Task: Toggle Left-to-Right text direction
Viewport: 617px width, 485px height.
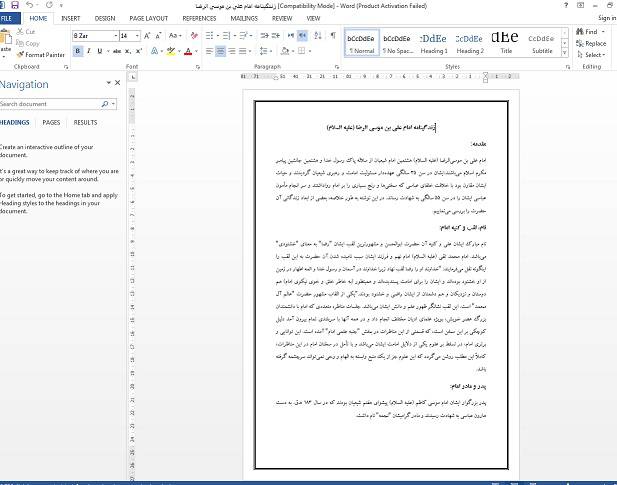Action: click(x=291, y=36)
